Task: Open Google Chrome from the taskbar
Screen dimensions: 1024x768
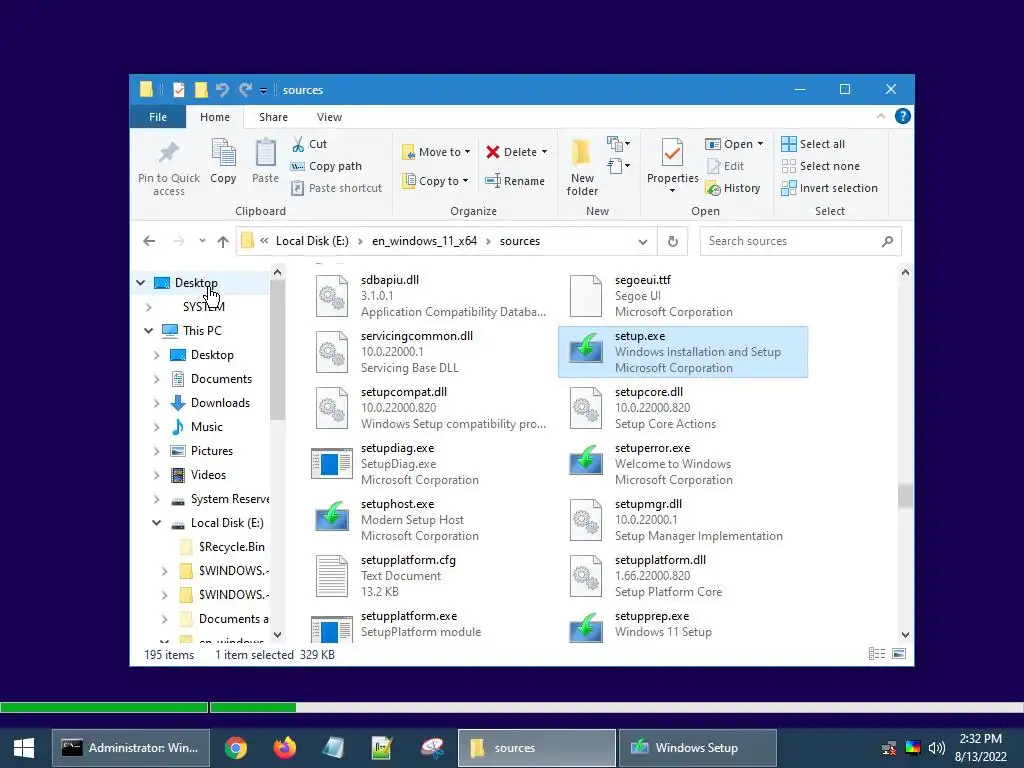Action: (236, 748)
